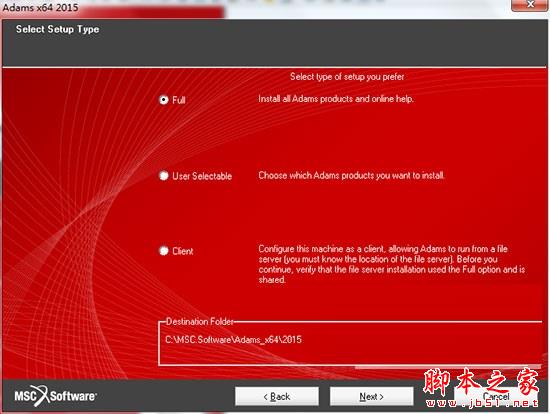The height and width of the screenshot is (414, 550).
Task: Select the Full setup radio button
Action: [163, 100]
